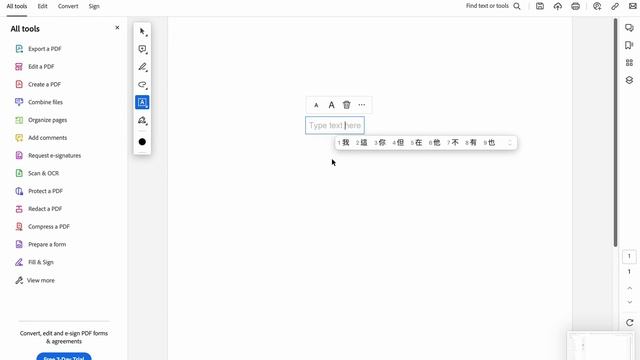Open Organize pages tool
640x360 pixels.
[x=41, y=120]
